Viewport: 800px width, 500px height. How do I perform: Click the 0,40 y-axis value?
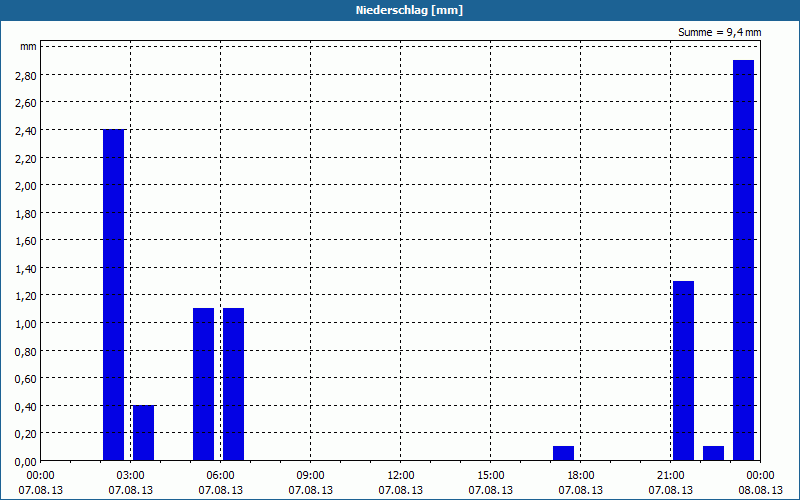pos(27,407)
